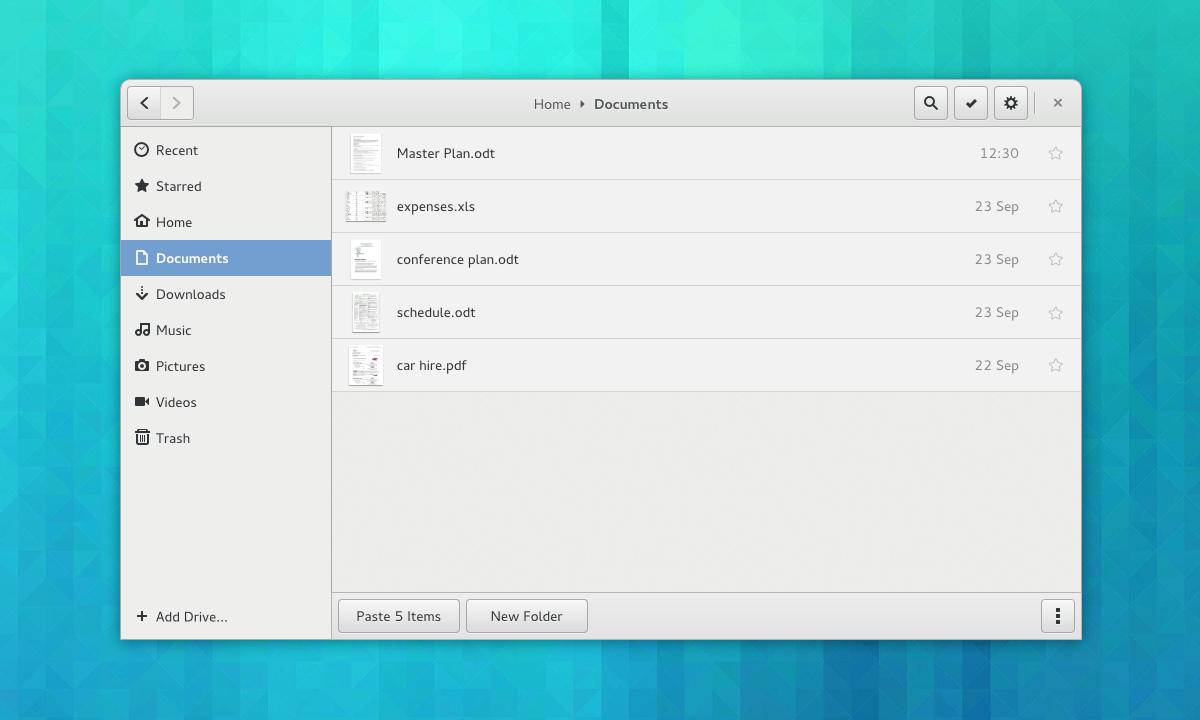The width and height of the screenshot is (1200, 720).
Task: Enter selection mode via the checkmark icon
Action: [970, 102]
